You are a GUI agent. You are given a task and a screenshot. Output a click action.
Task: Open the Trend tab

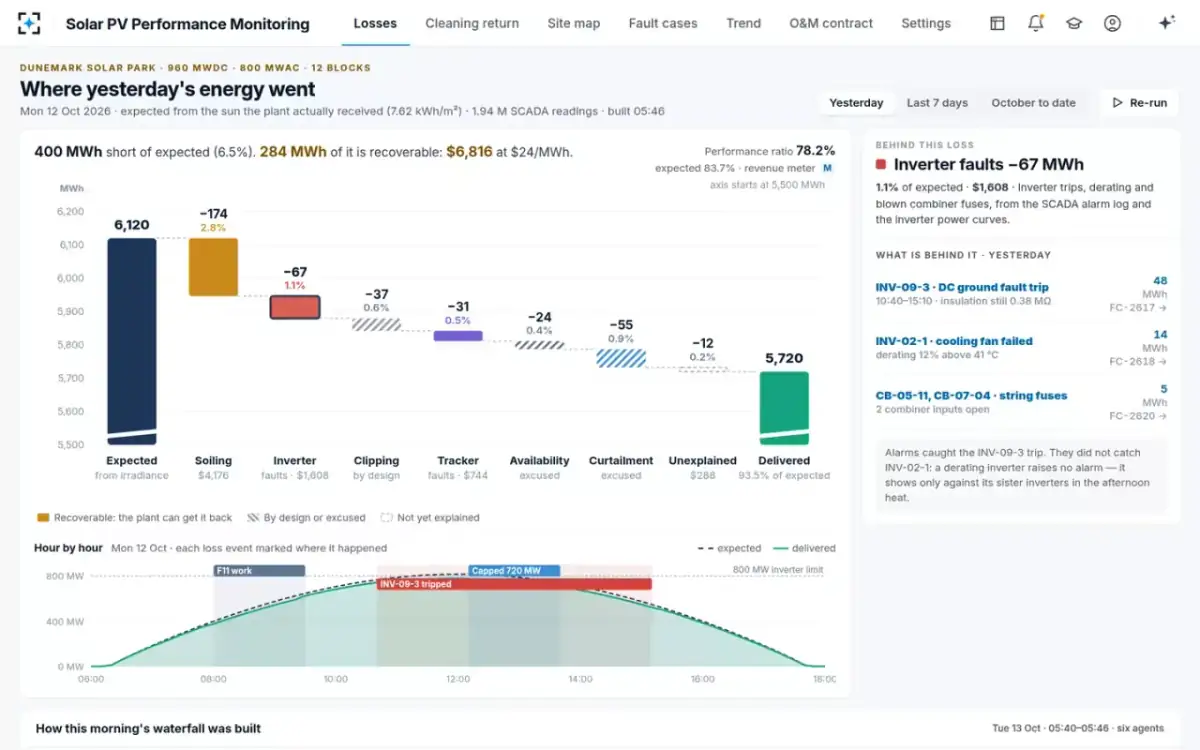point(743,23)
